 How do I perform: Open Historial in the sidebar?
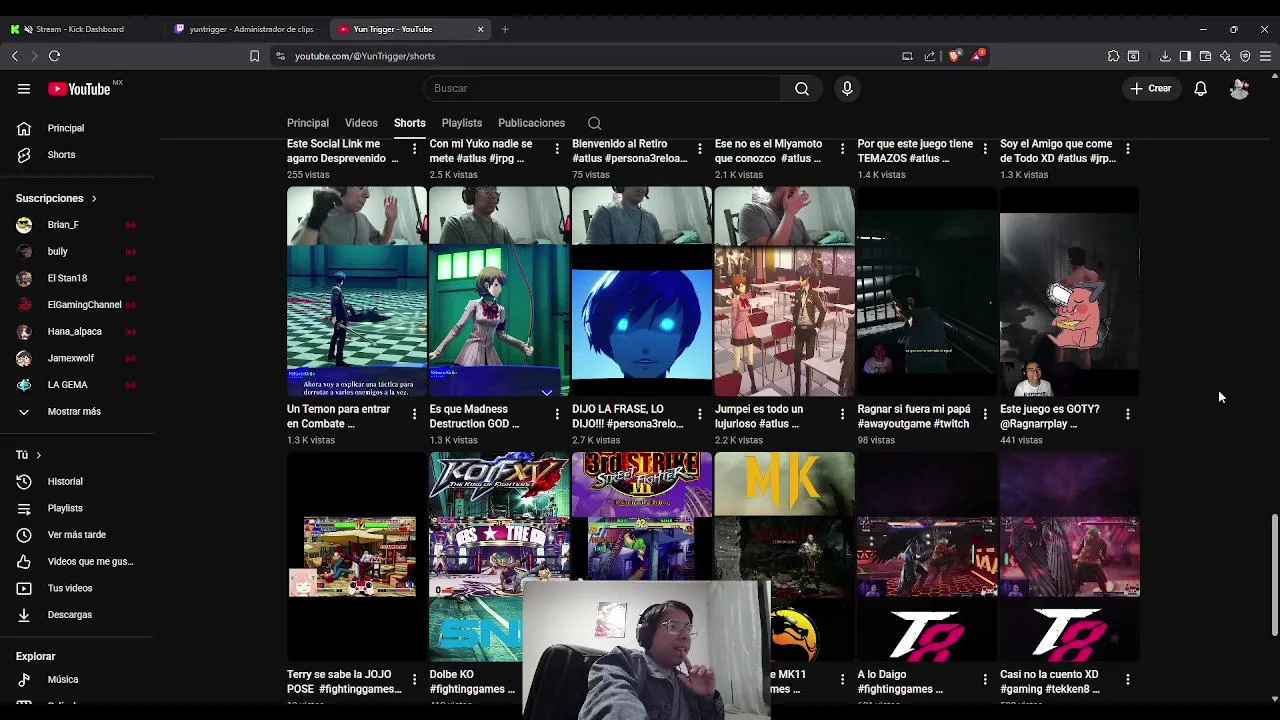[76, 482]
